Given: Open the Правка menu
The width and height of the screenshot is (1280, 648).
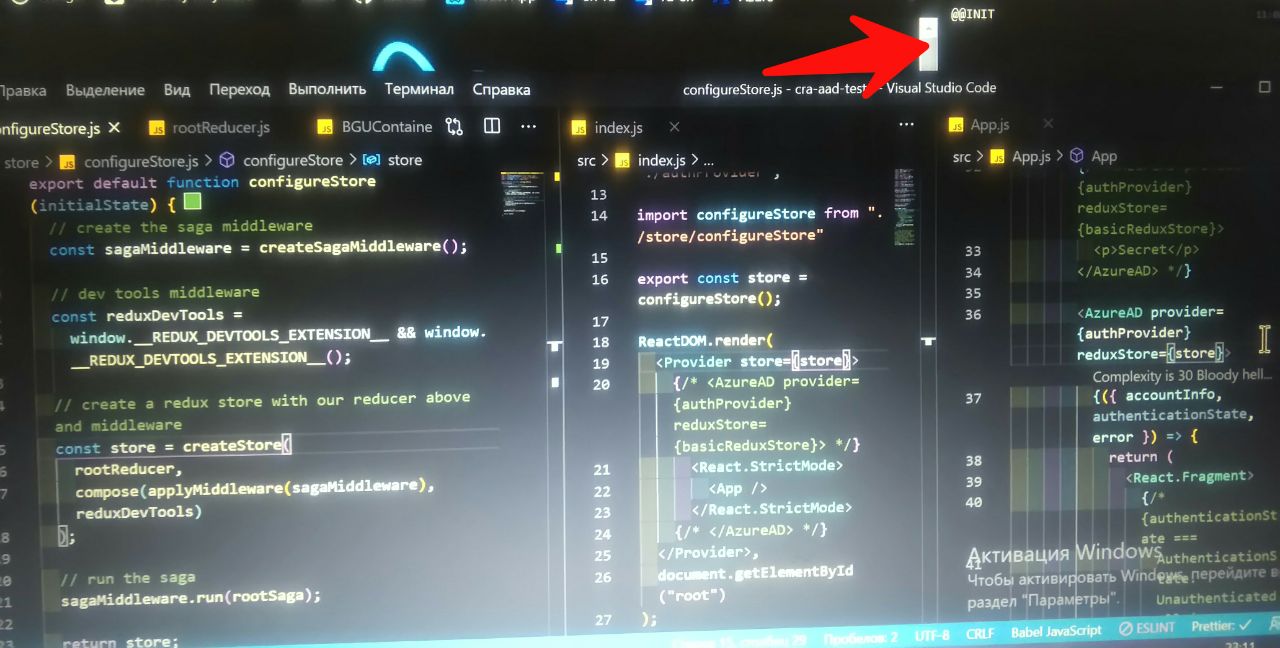Looking at the screenshot, I should [22, 90].
